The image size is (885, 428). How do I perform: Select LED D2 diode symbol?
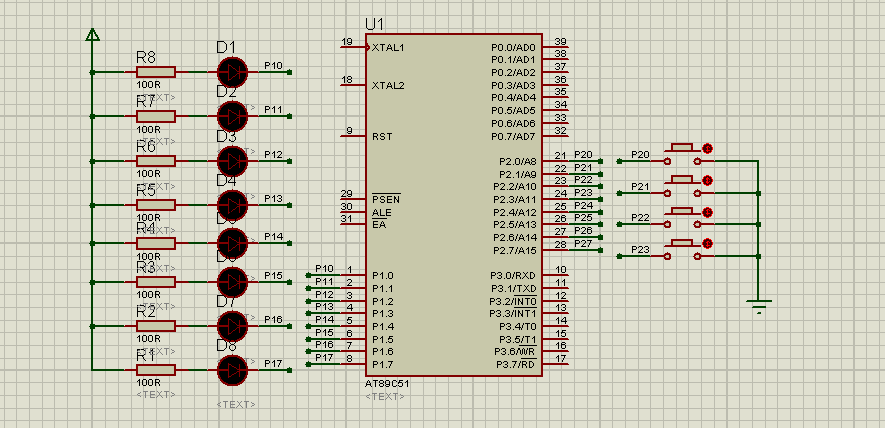(x=233, y=116)
